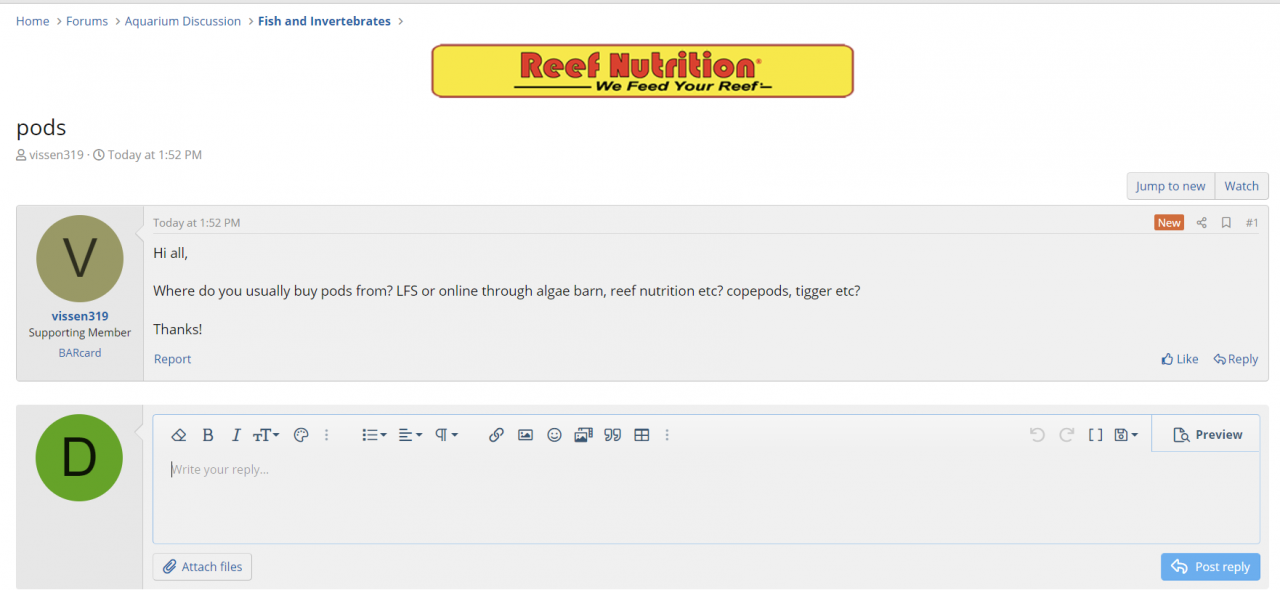Screen dimensions: 1280x590
Task: Click thread date Today at 1:52 PM
Action: 155,155
